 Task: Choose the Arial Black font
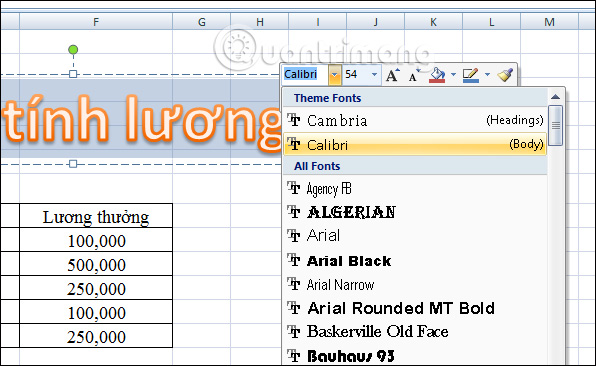[x=415, y=261]
